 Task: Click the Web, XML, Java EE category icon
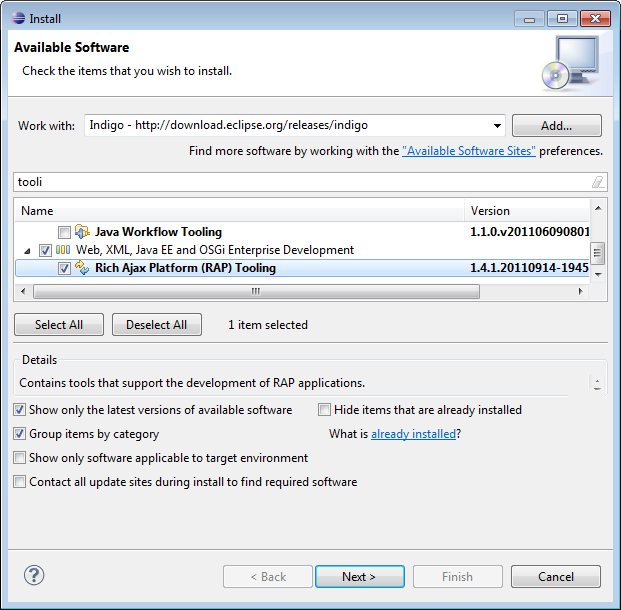click(x=63, y=250)
